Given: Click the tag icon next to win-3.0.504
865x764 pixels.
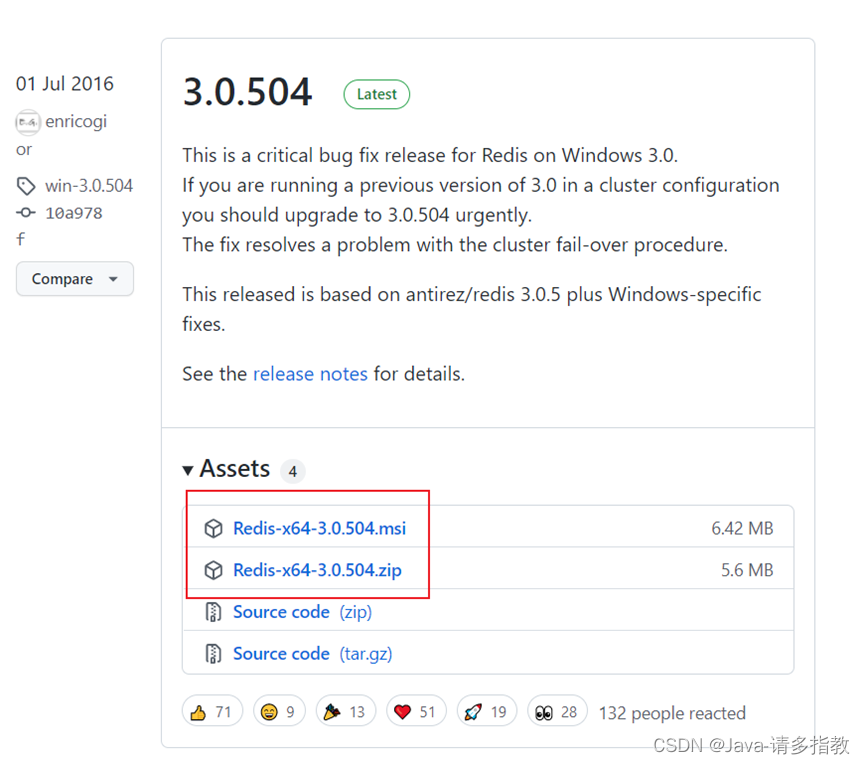Looking at the screenshot, I should (x=25, y=186).
